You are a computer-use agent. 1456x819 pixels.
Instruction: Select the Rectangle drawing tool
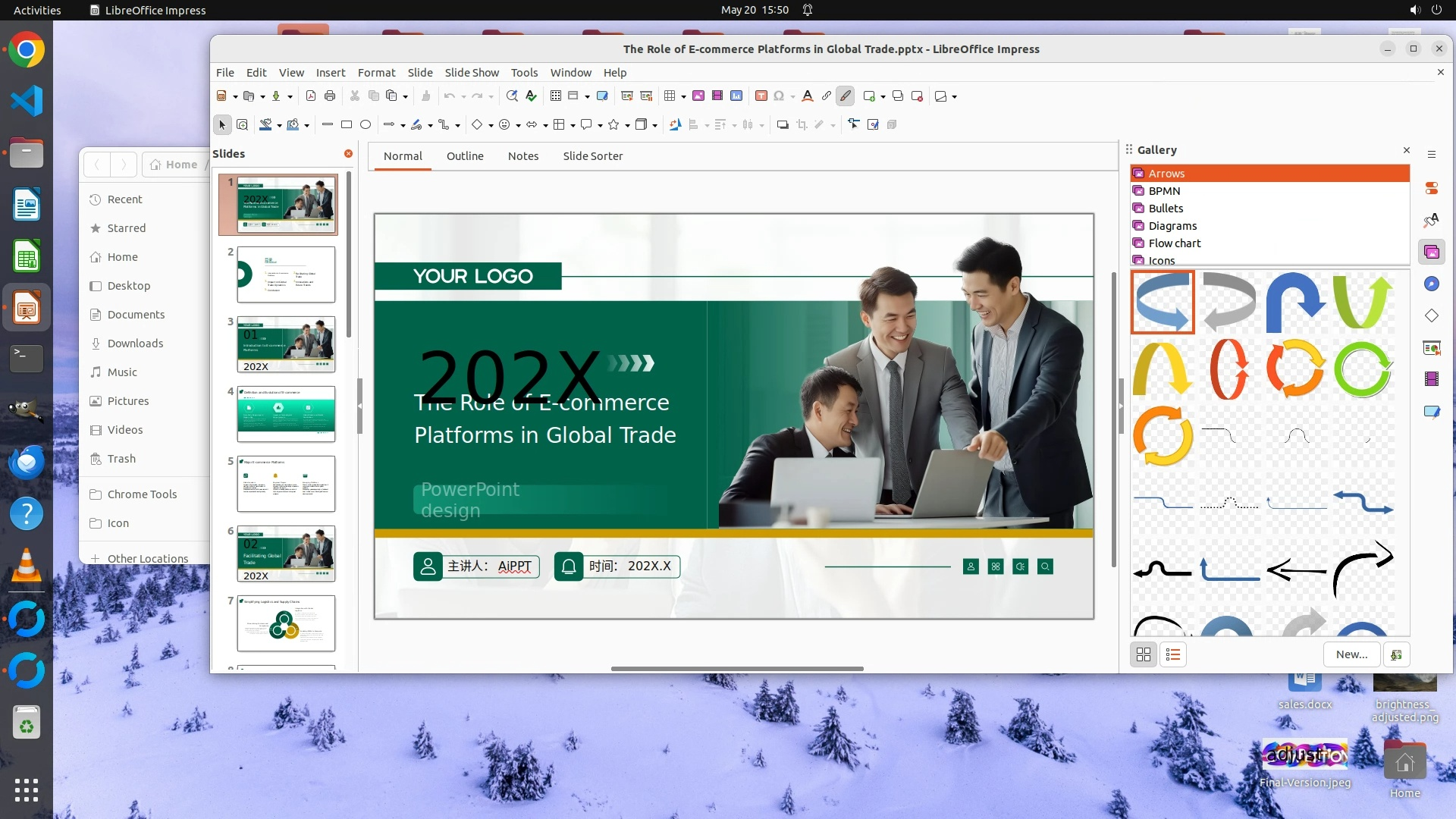(347, 124)
